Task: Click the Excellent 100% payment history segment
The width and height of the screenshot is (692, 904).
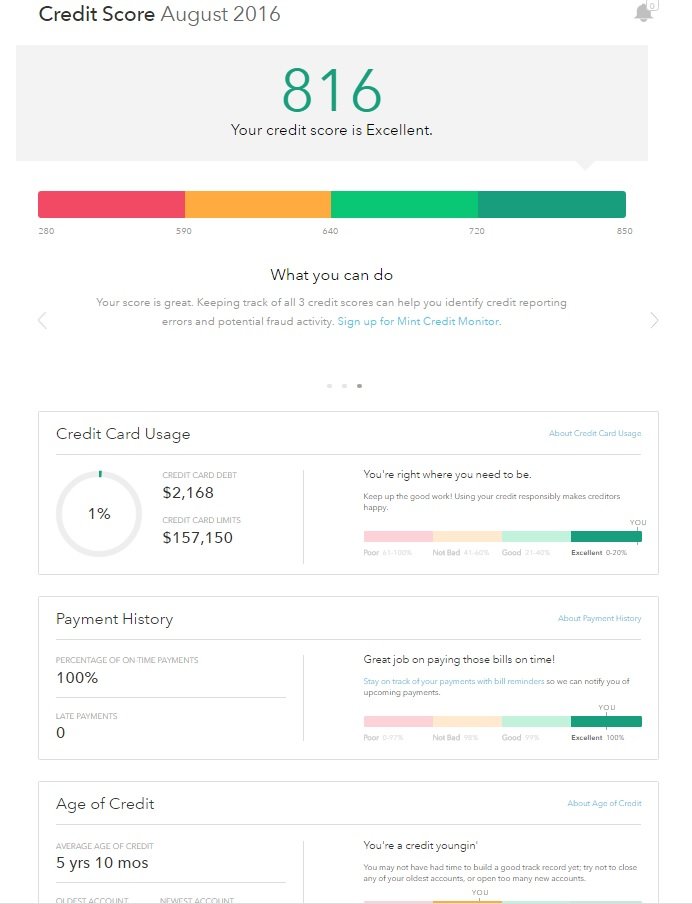Action: (x=606, y=721)
